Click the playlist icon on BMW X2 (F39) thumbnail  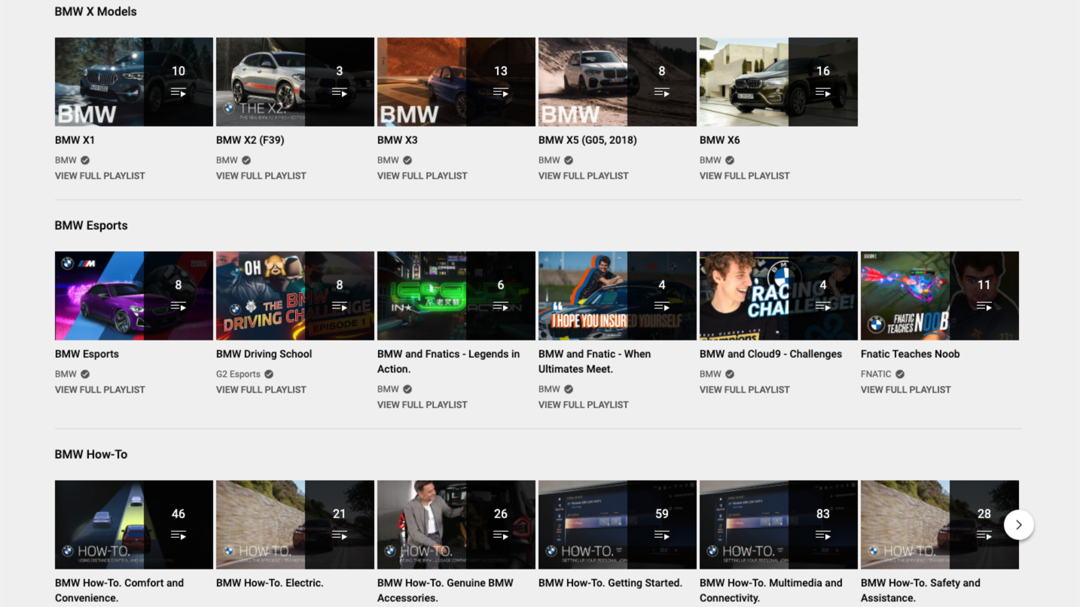(x=340, y=92)
